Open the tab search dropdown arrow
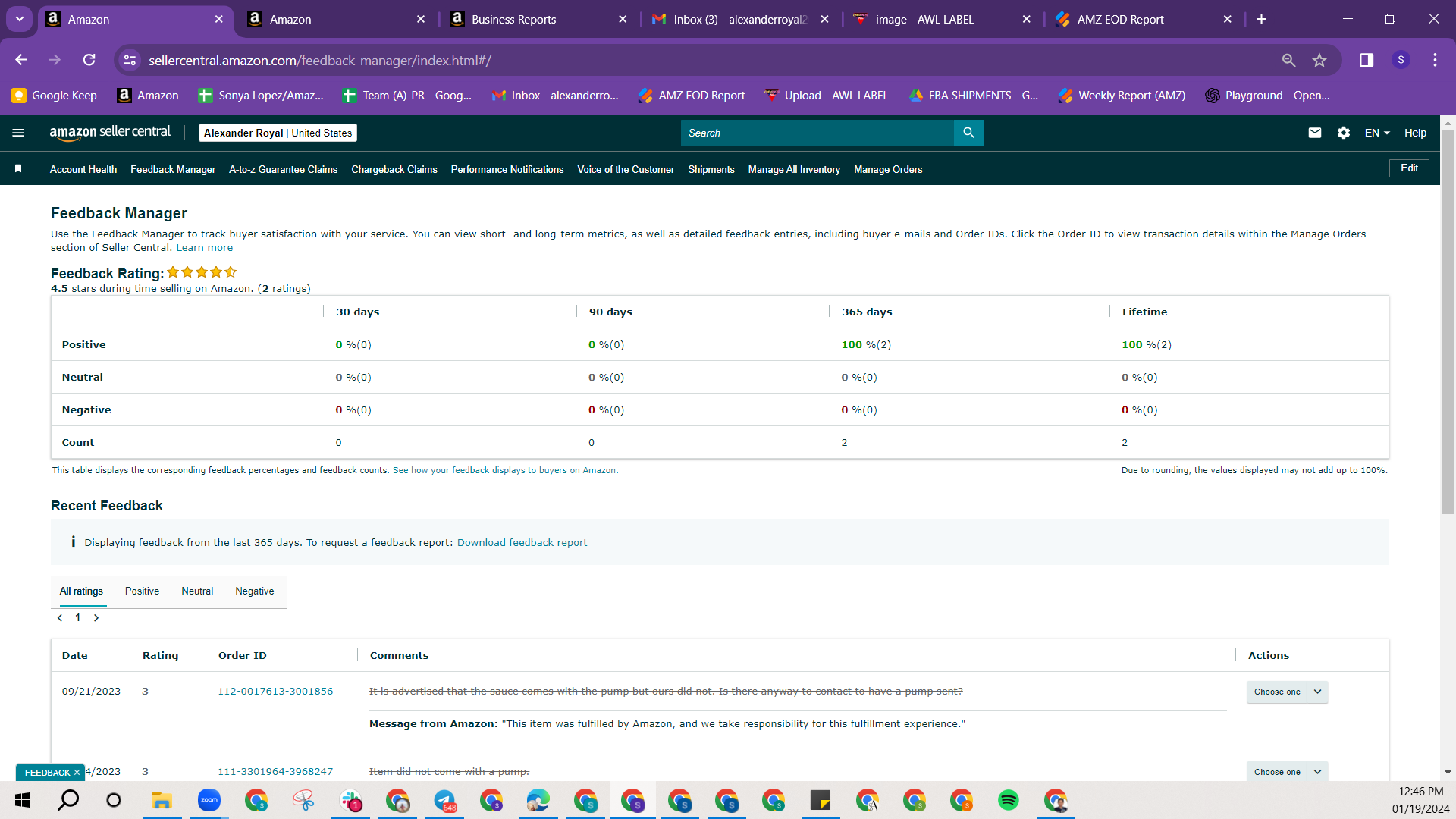This screenshot has width=1456, height=819. [x=20, y=19]
